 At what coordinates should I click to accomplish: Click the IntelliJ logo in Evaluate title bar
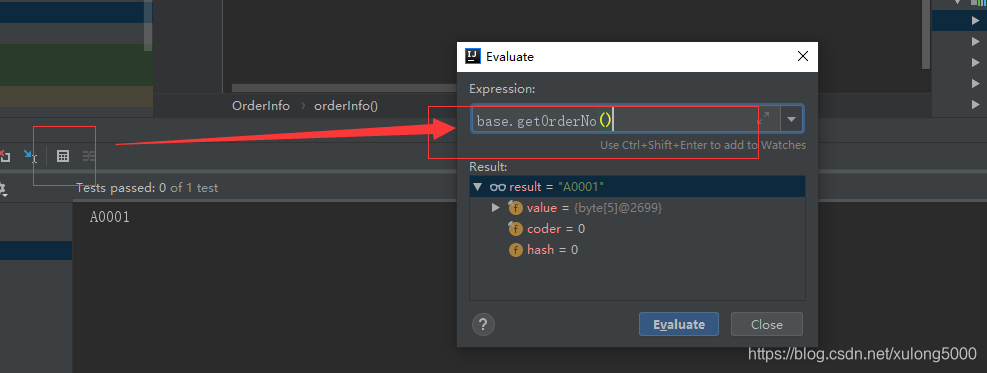(x=473, y=56)
